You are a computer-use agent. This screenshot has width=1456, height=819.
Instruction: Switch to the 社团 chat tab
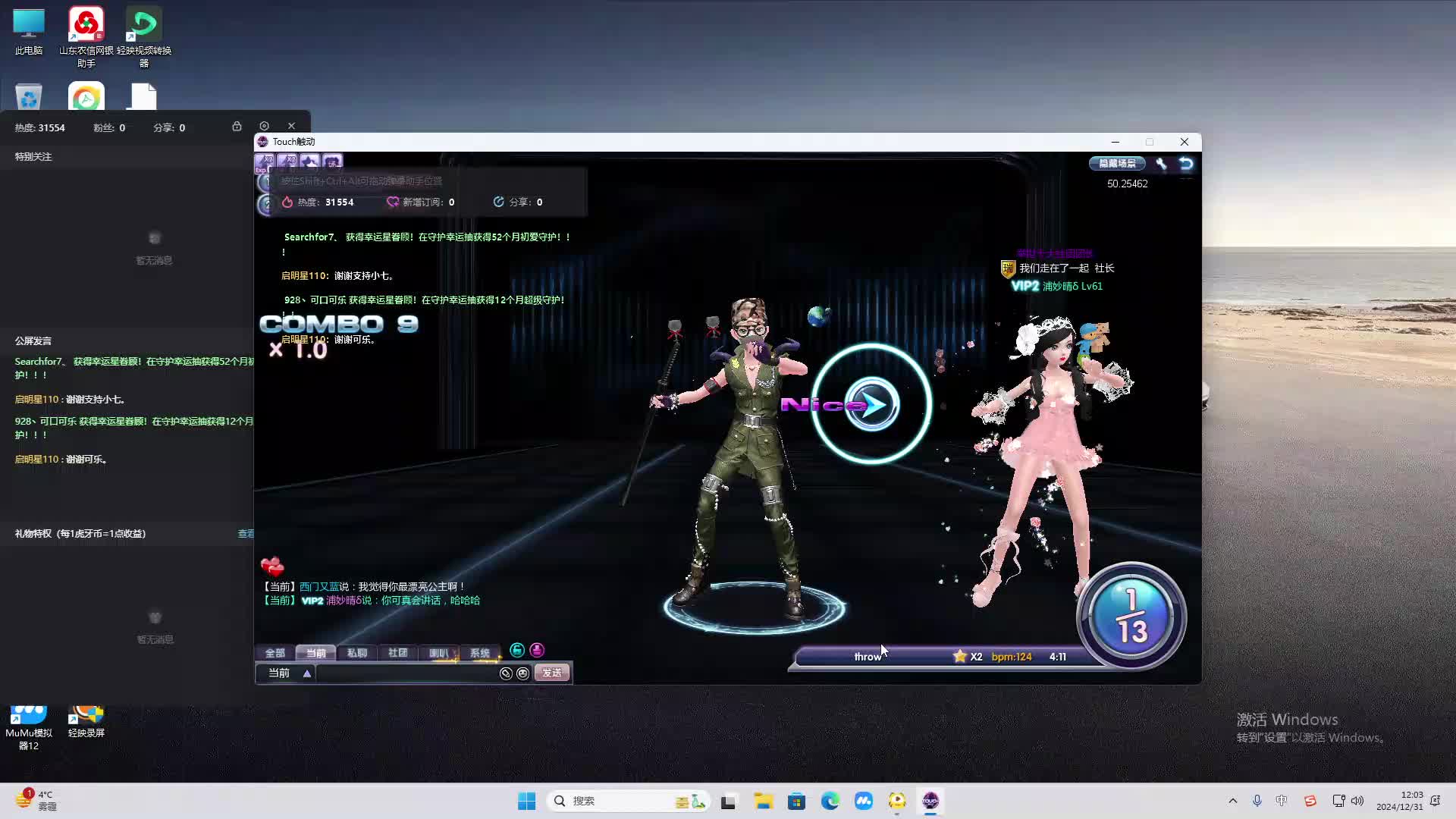(397, 653)
